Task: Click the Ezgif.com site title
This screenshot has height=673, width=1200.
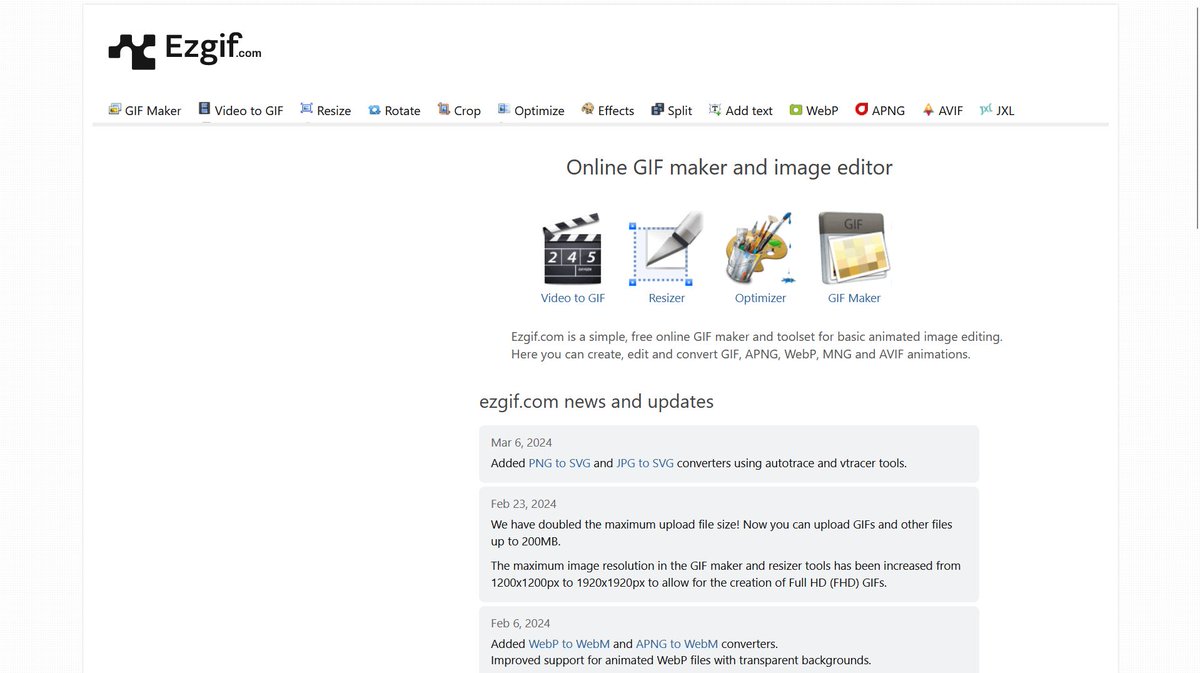Action: click(213, 49)
